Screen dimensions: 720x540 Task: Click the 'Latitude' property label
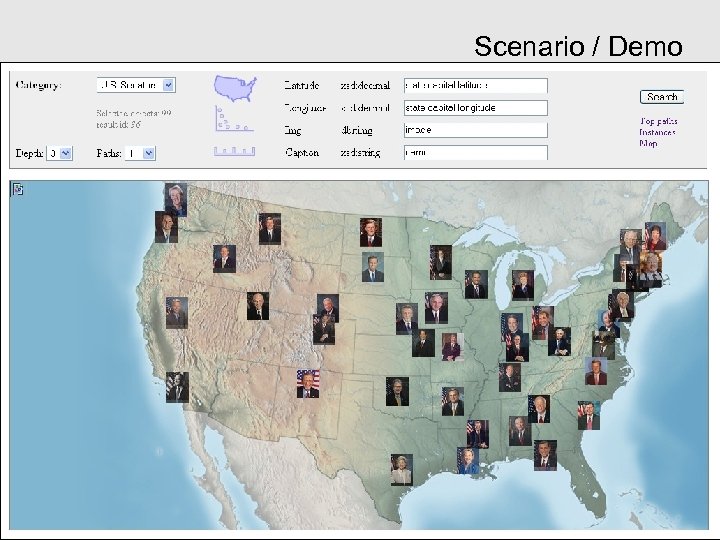(302, 85)
